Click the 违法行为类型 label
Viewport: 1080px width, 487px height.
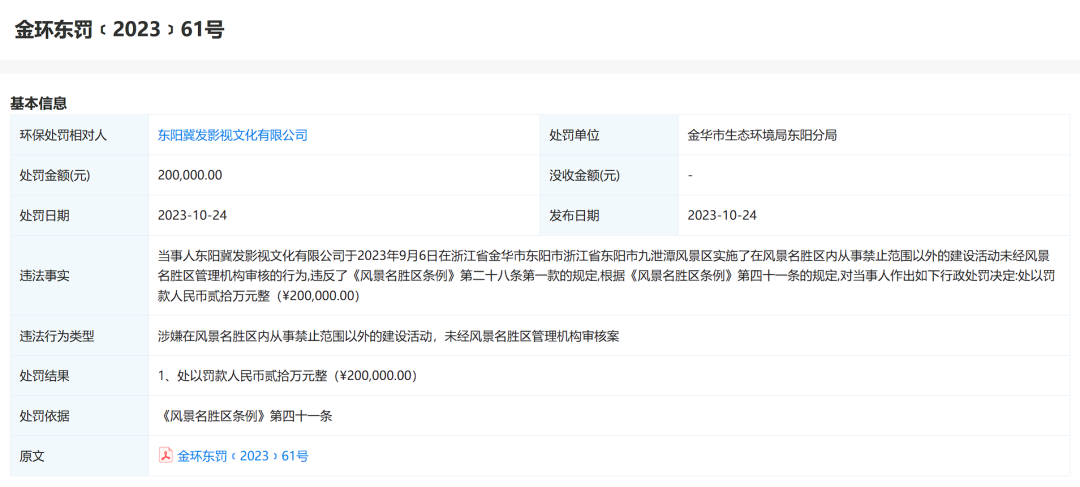tap(57, 336)
